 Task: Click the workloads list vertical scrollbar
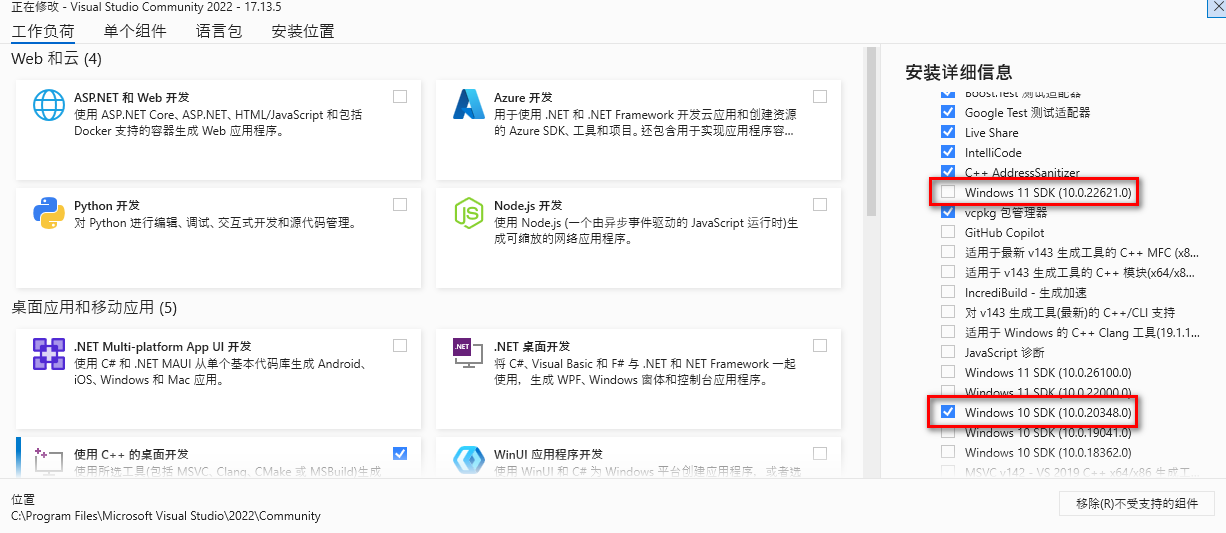[871, 130]
